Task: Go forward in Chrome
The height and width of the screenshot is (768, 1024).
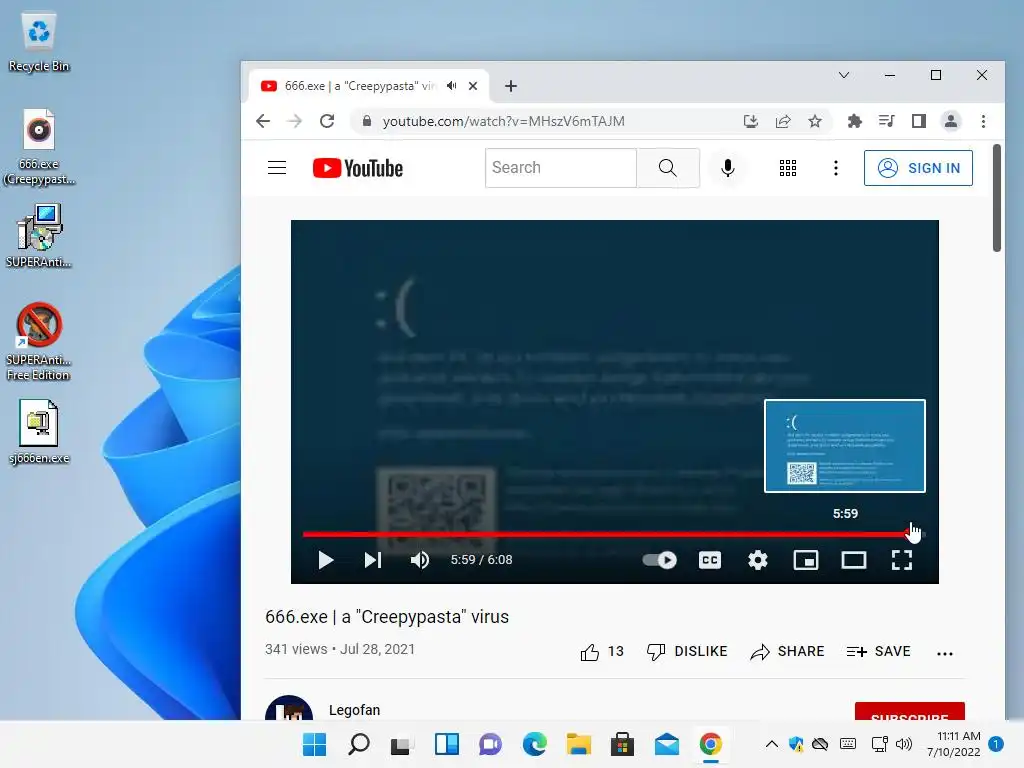Action: click(x=295, y=121)
